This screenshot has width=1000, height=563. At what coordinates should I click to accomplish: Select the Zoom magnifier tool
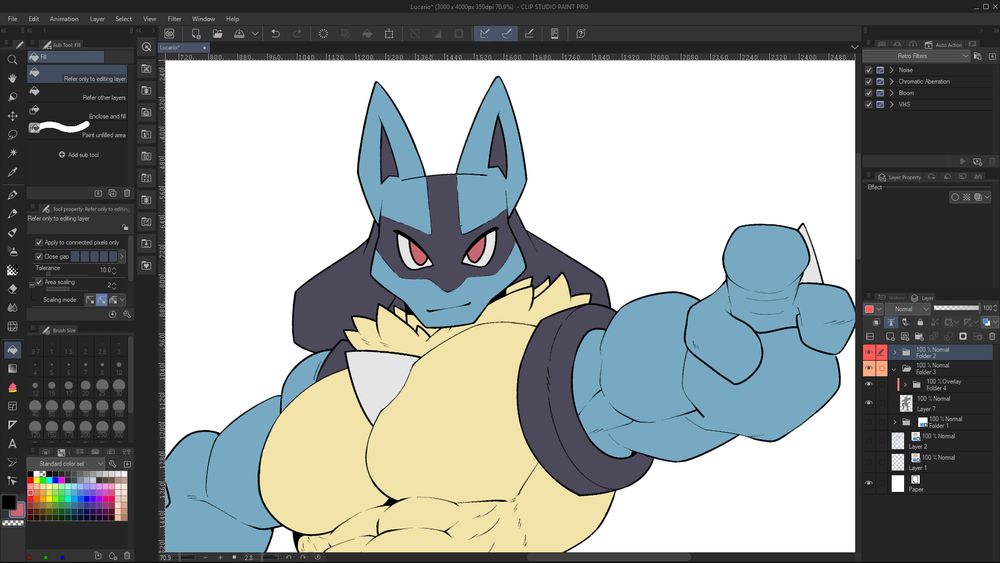(x=12, y=60)
